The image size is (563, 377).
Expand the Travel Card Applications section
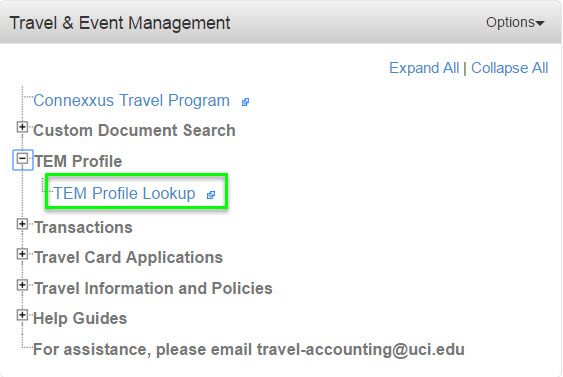(x=22, y=254)
